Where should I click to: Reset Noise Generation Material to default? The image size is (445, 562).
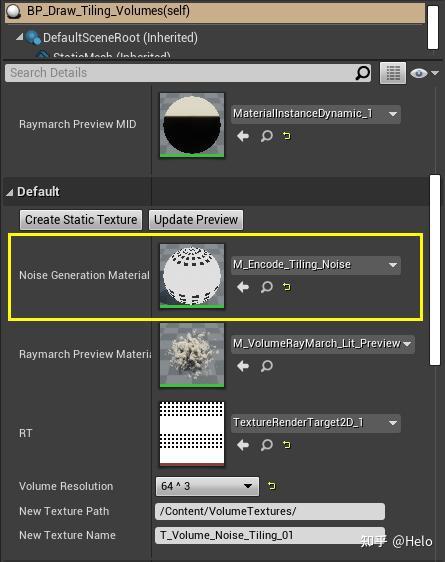coord(286,287)
